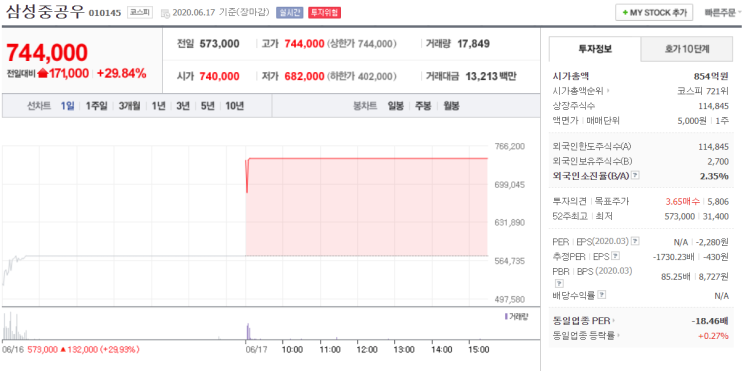Select 1일 line chart range
This screenshot has height=371, width=743.
67,106
